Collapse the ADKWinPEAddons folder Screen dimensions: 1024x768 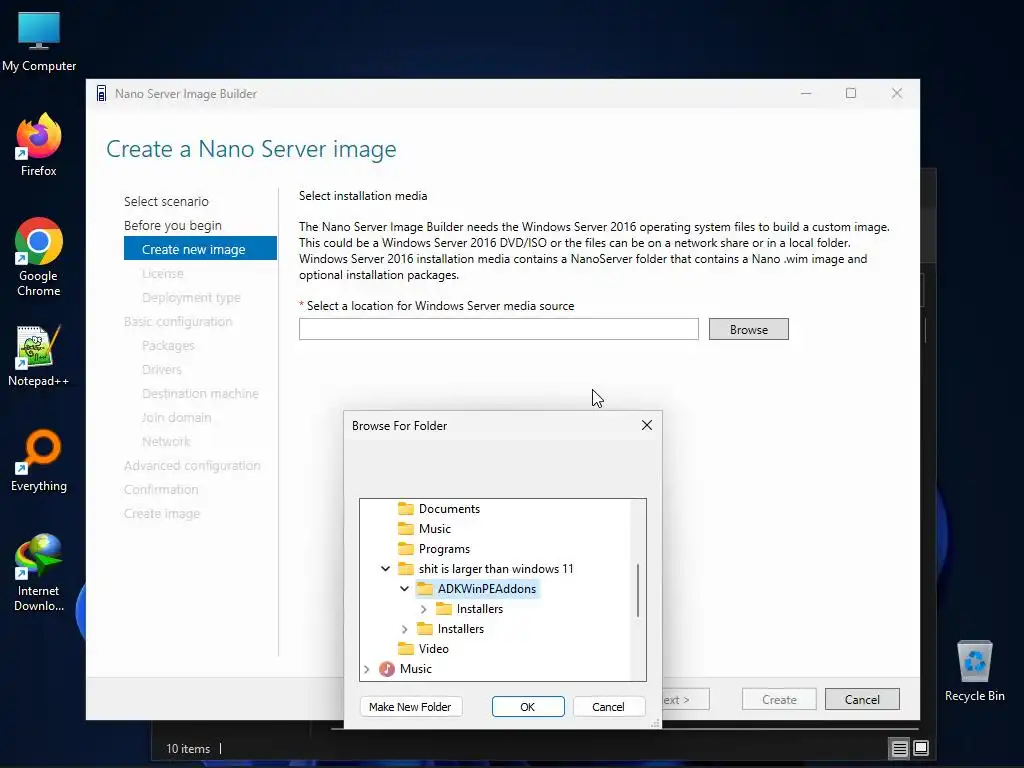point(404,589)
